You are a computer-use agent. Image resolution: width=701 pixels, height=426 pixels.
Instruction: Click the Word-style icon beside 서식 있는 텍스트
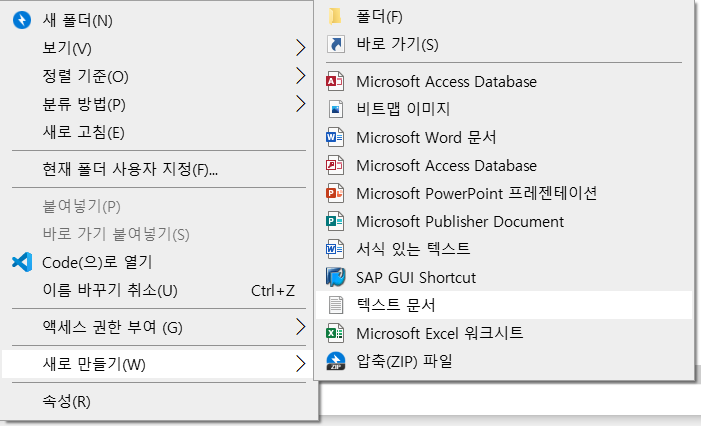[335, 249]
